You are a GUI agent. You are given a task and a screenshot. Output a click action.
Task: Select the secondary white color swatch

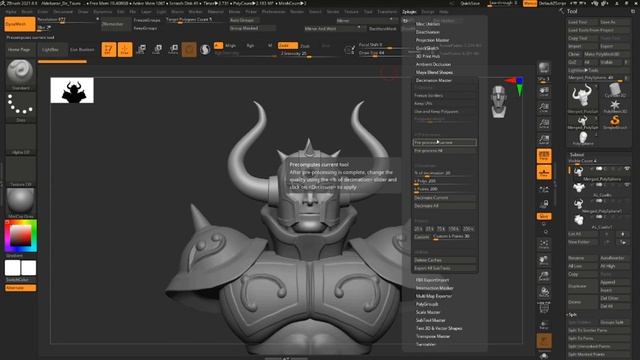[x=29, y=268]
